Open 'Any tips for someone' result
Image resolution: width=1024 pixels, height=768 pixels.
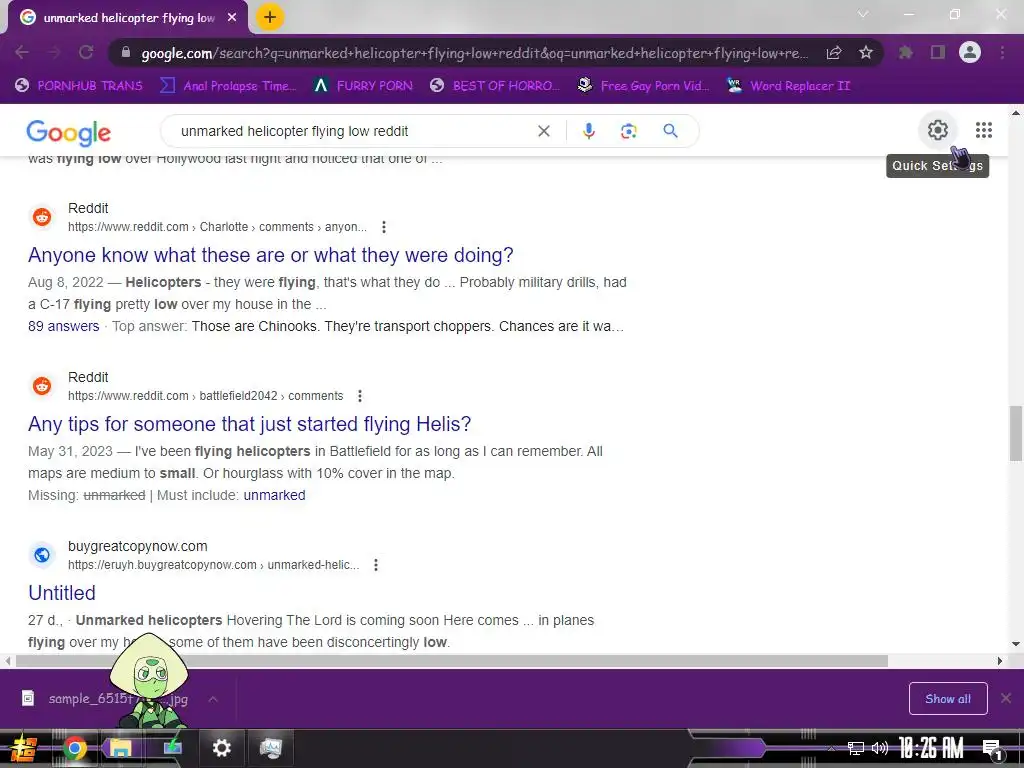click(x=249, y=424)
